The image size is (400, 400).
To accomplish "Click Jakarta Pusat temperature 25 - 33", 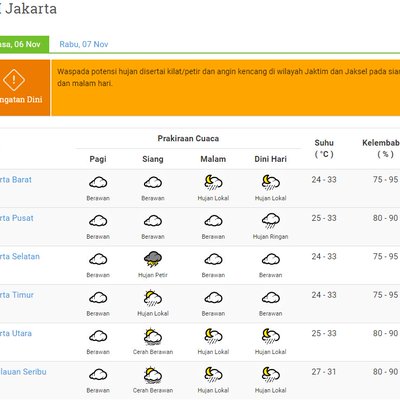I will tap(324, 218).
